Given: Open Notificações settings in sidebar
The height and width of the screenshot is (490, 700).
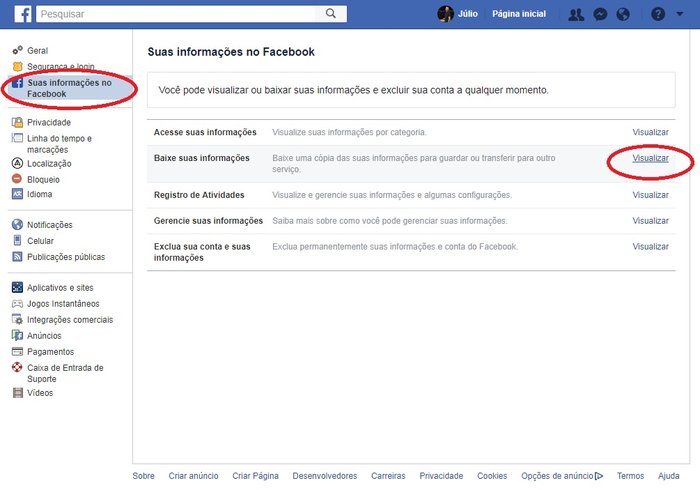Looking at the screenshot, I should tap(50, 225).
